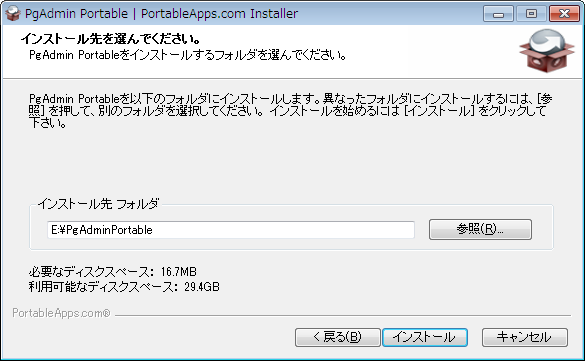Open folder browser with 参照(R)... button
The width and height of the screenshot is (585, 361).
[x=480, y=229]
